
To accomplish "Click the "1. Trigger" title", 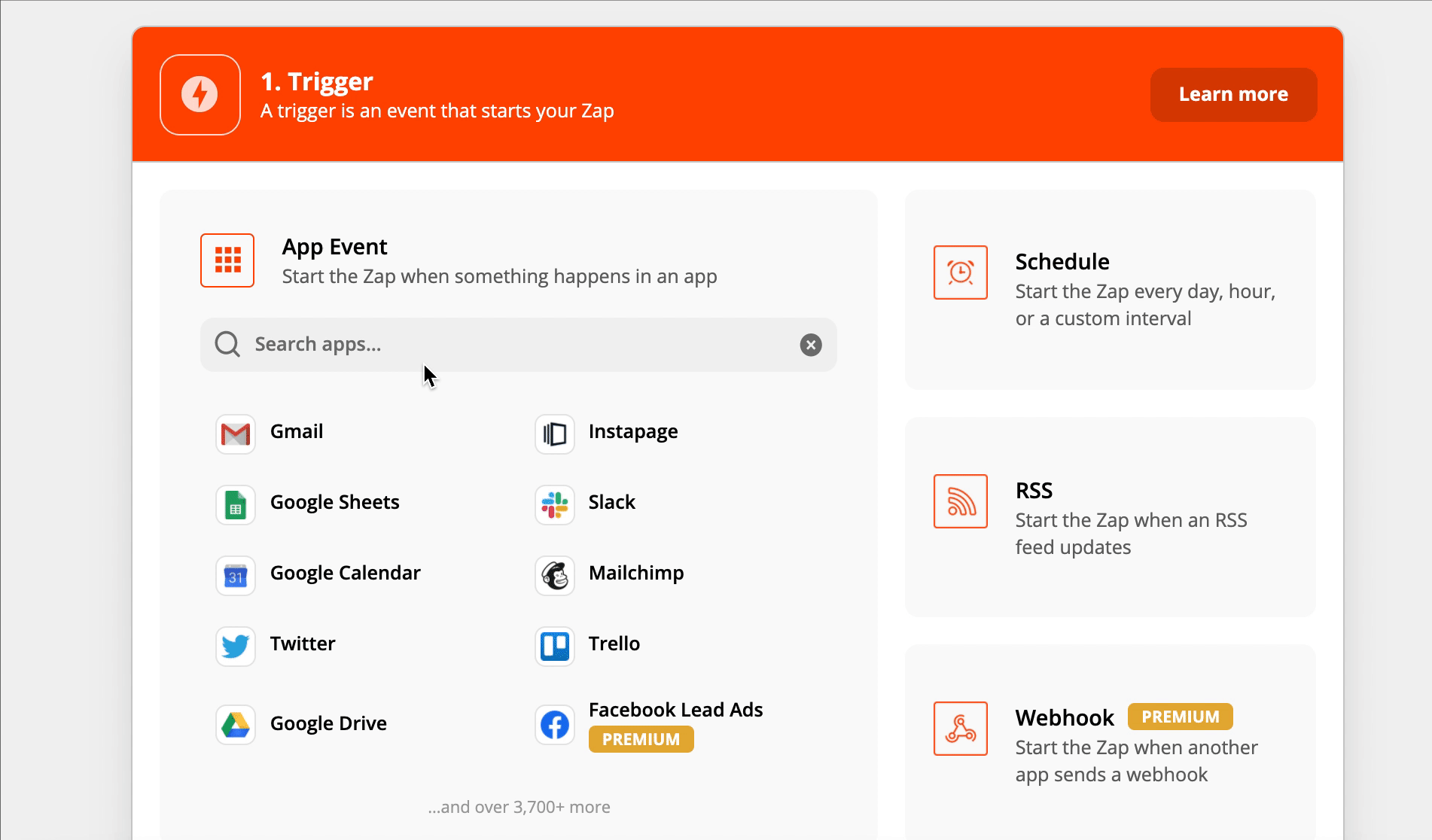I will coord(317,81).
